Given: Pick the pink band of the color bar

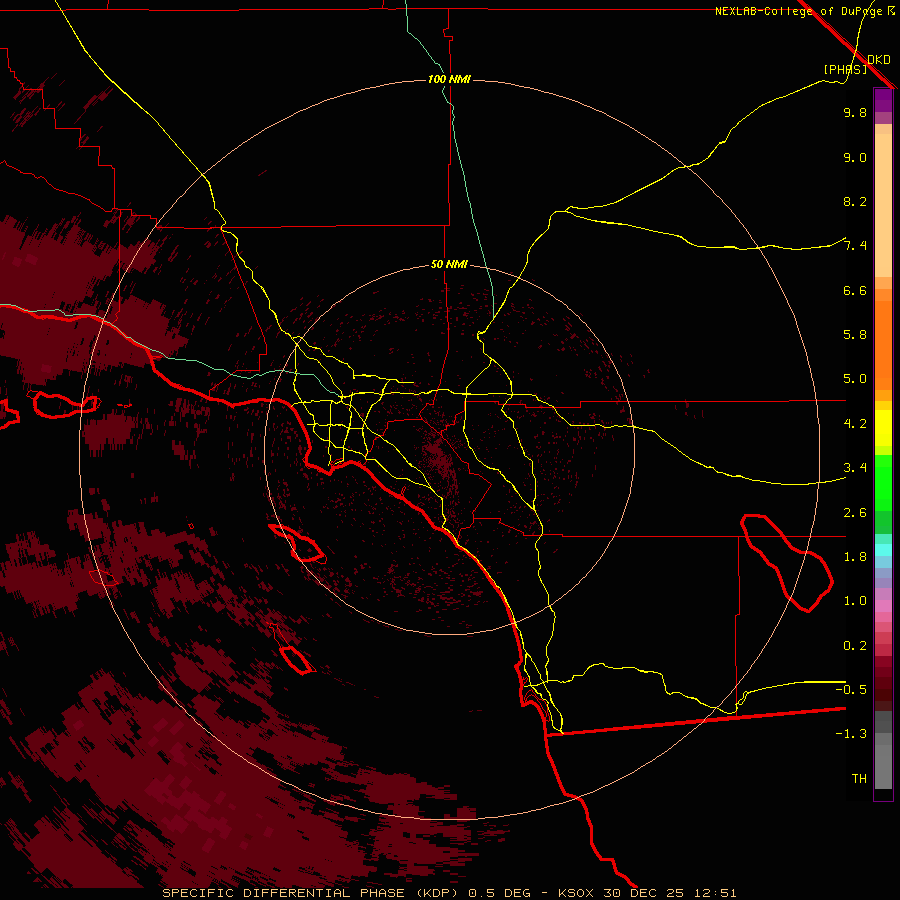Looking at the screenshot, I should [883, 606].
